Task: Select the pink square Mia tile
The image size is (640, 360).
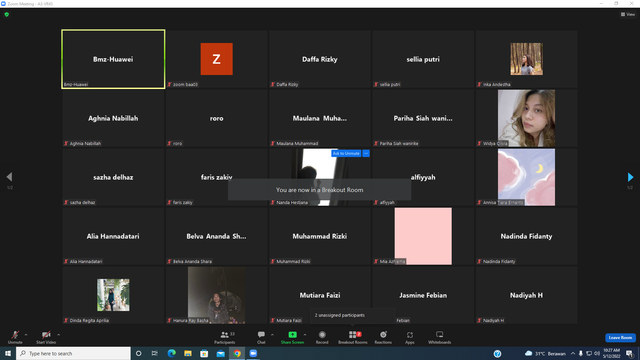Action: pyautogui.click(x=423, y=236)
